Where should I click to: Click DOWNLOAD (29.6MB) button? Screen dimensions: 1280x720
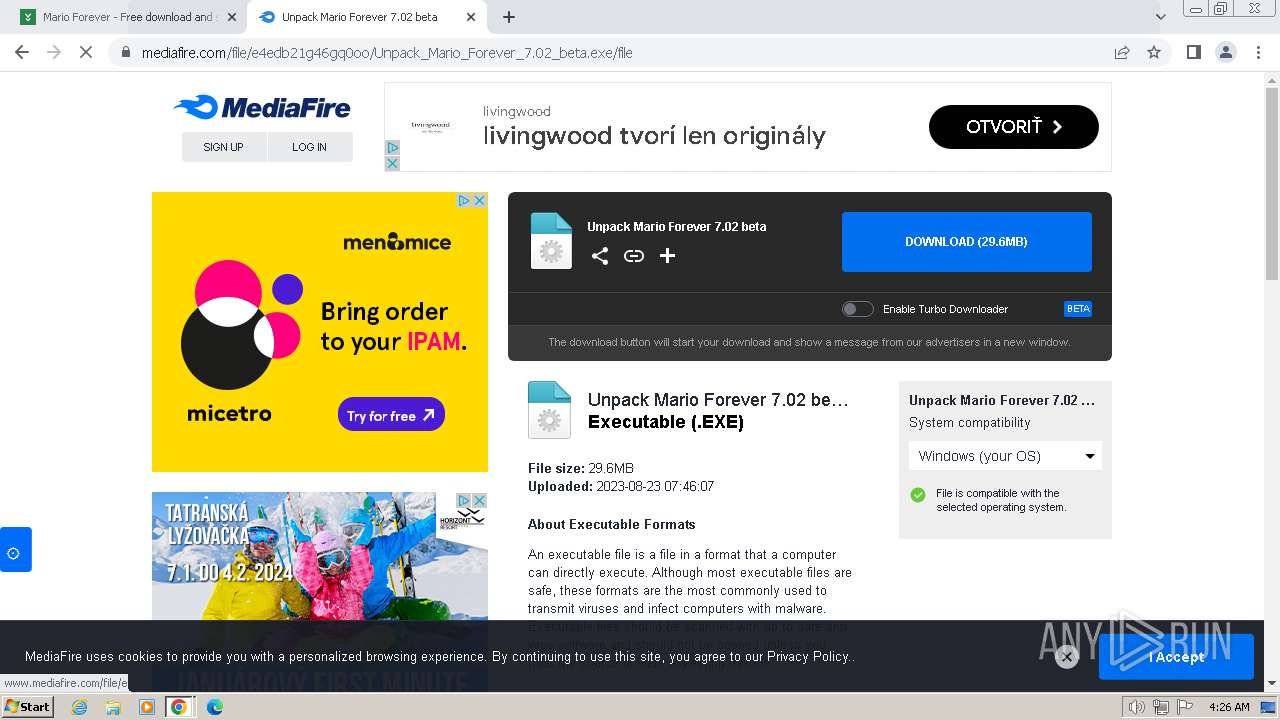966,242
